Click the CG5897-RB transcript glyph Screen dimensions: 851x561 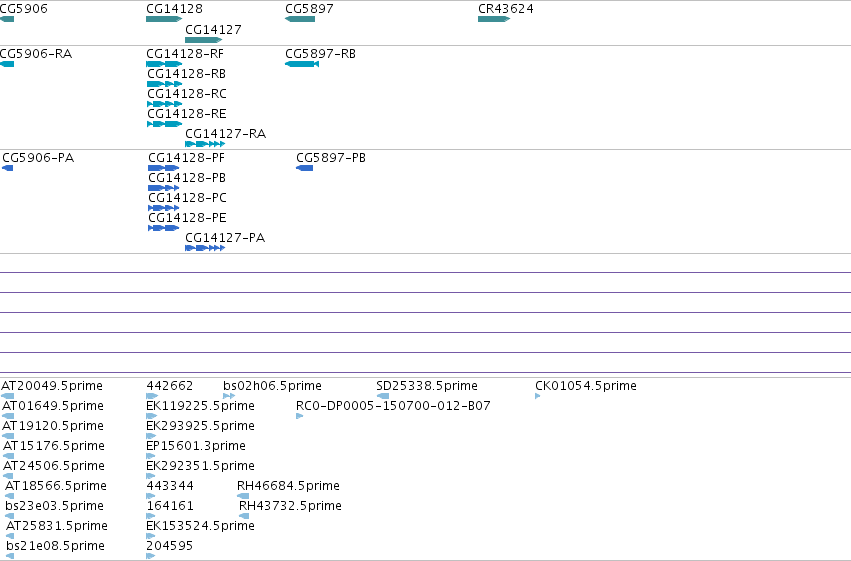coord(302,64)
